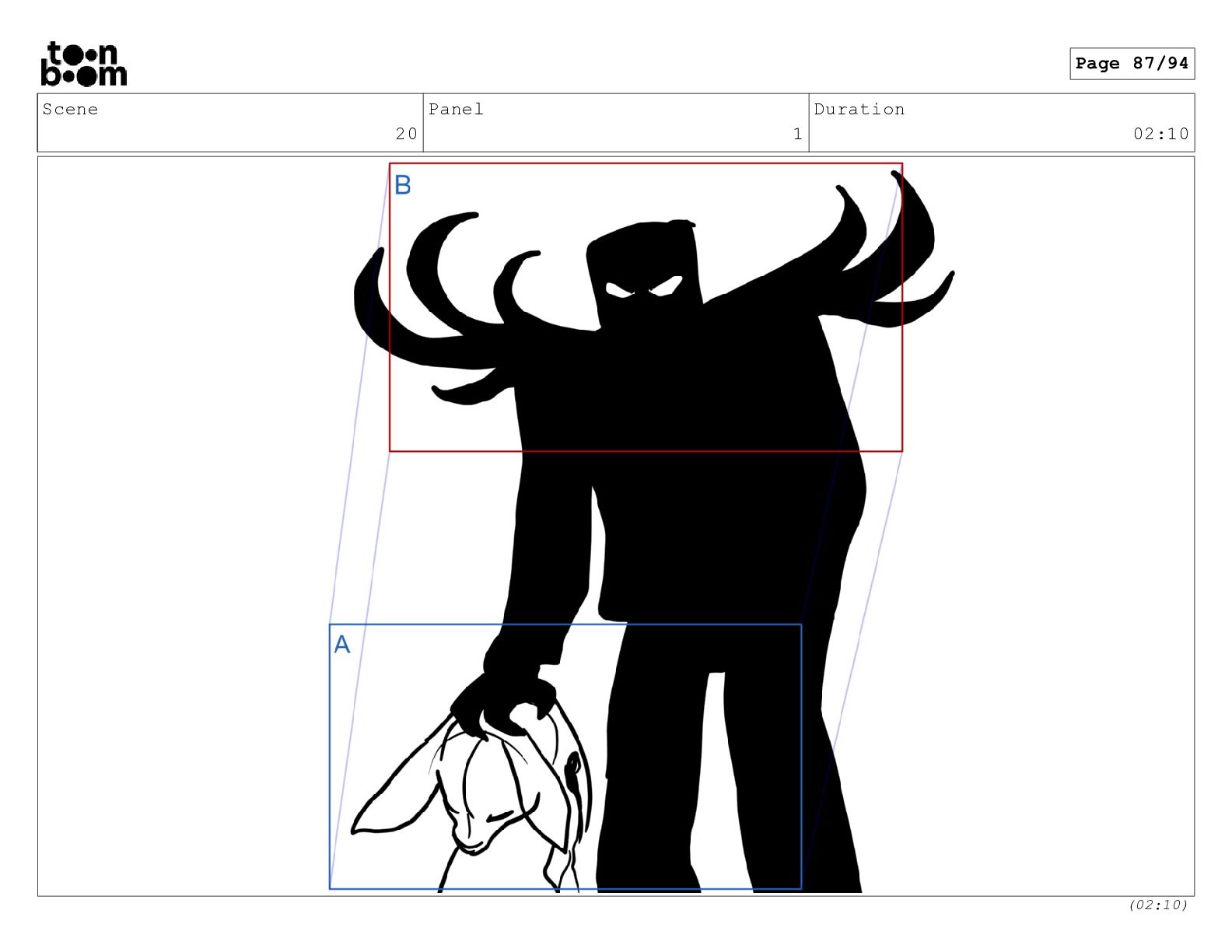The image size is (1232, 952).
Task: Click the italic (02:10) timestamp below the panel
Action: coord(1157,905)
